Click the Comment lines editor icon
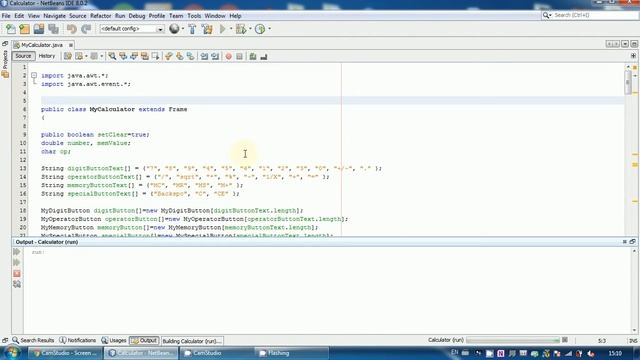This screenshot has width=640, height=360. 253,56
